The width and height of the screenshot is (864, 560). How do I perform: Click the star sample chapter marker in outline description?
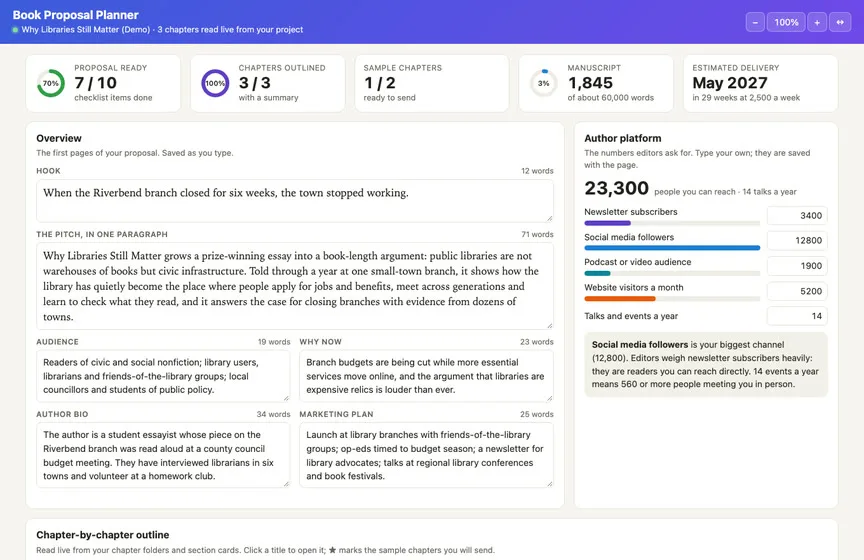[332, 550]
